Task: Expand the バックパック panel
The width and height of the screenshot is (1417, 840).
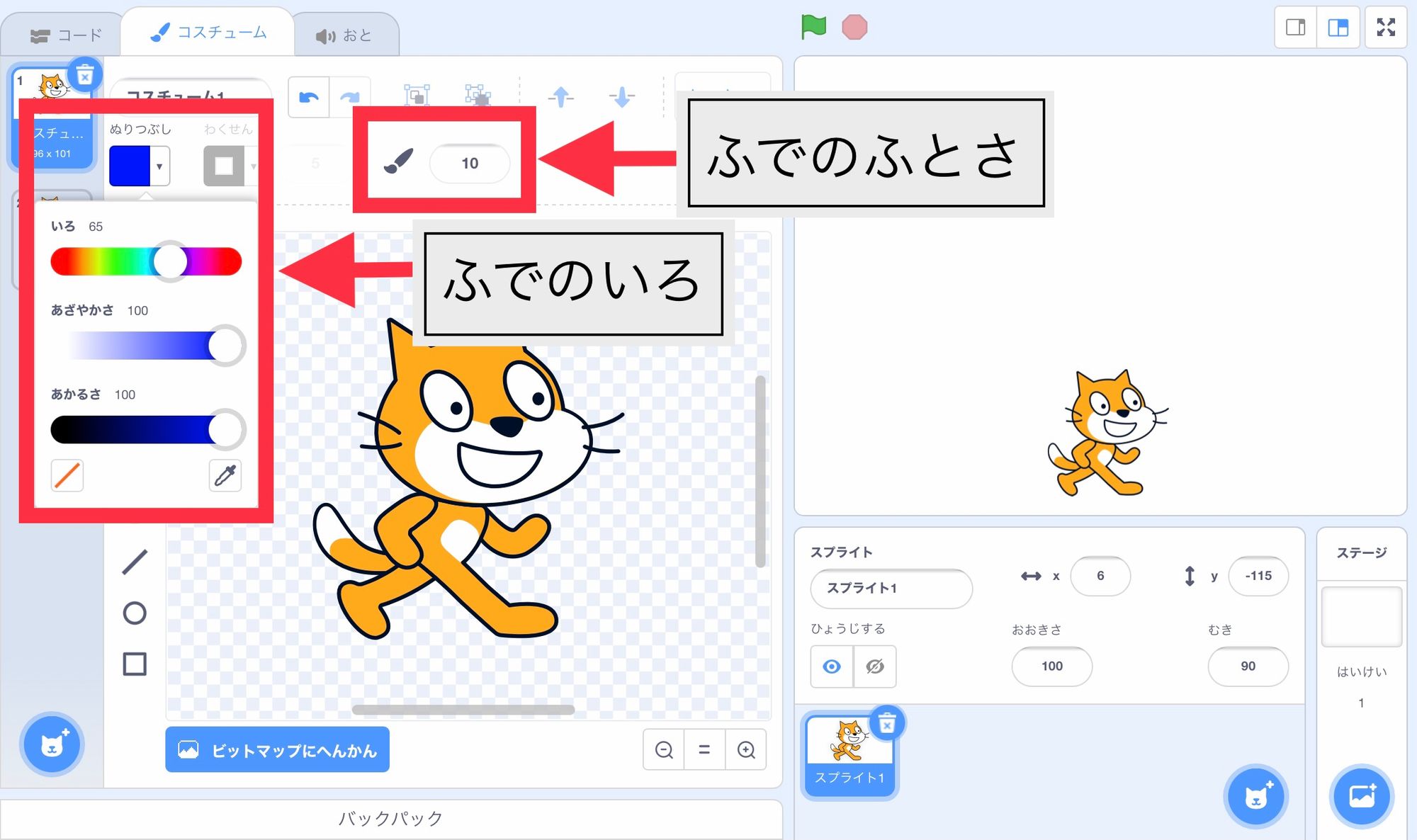Action: (x=391, y=819)
